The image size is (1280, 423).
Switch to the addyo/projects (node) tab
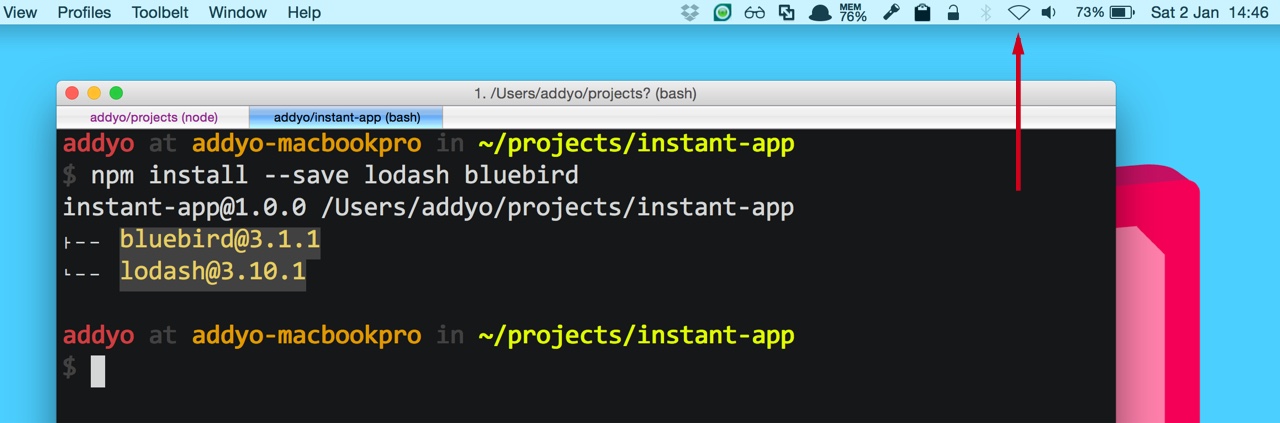tap(154, 118)
